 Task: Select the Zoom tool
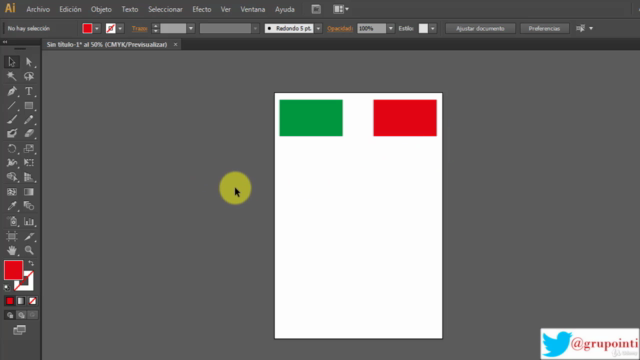tap(29, 250)
